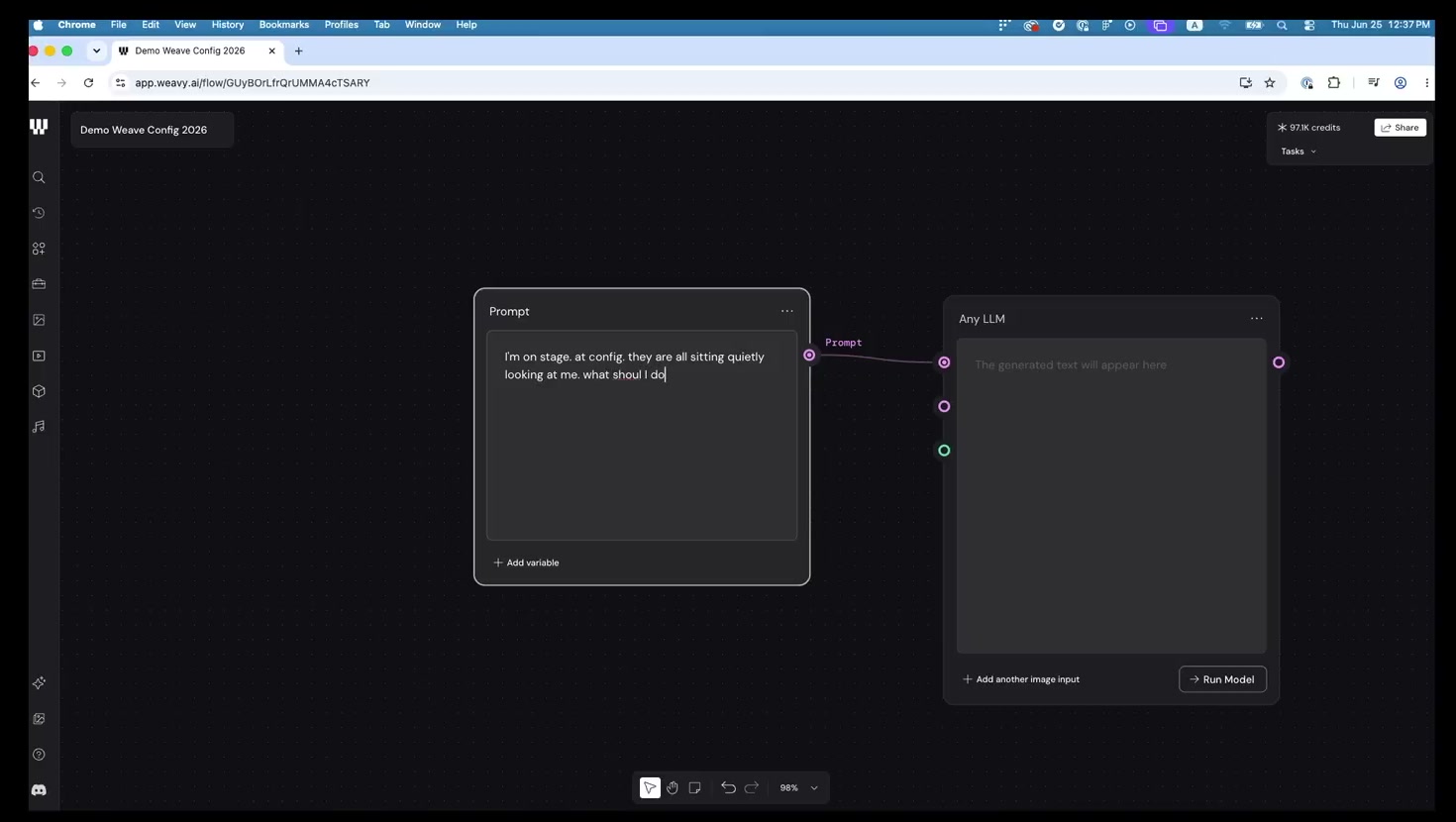Click the browser forward arrow
The width and height of the screenshot is (1456, 822).
pos(61,83)
